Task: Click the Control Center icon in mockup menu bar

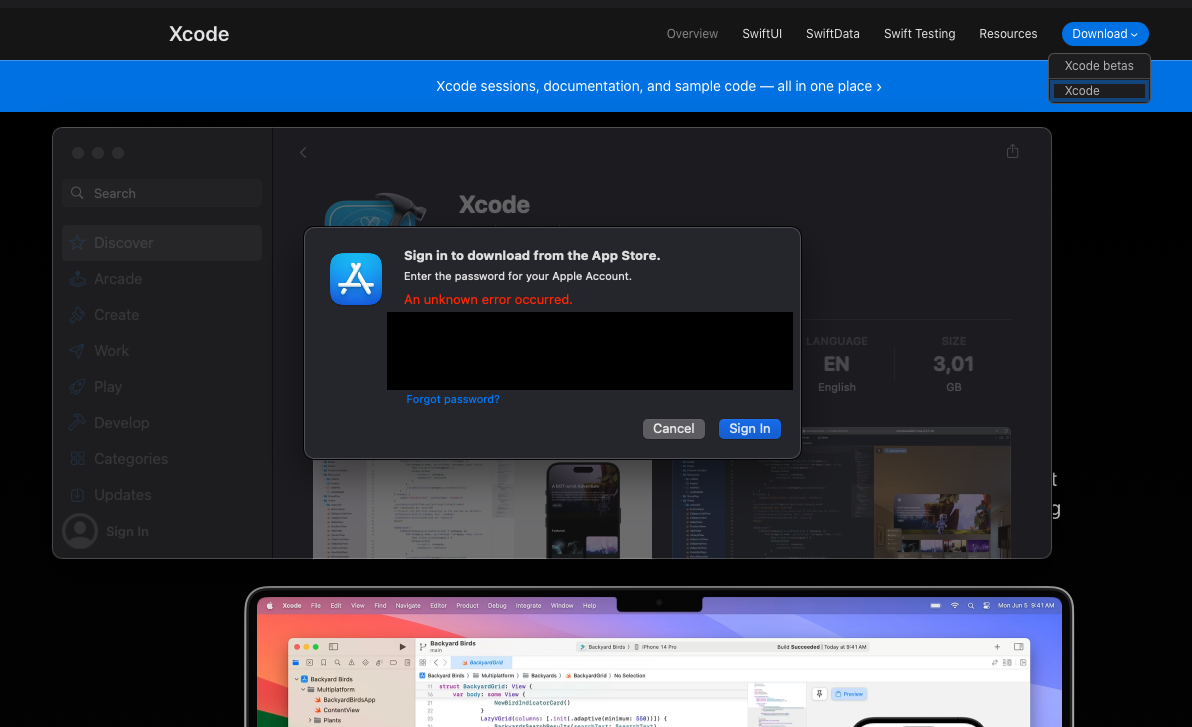Action: pyautogui.click(x=987, y=606)
